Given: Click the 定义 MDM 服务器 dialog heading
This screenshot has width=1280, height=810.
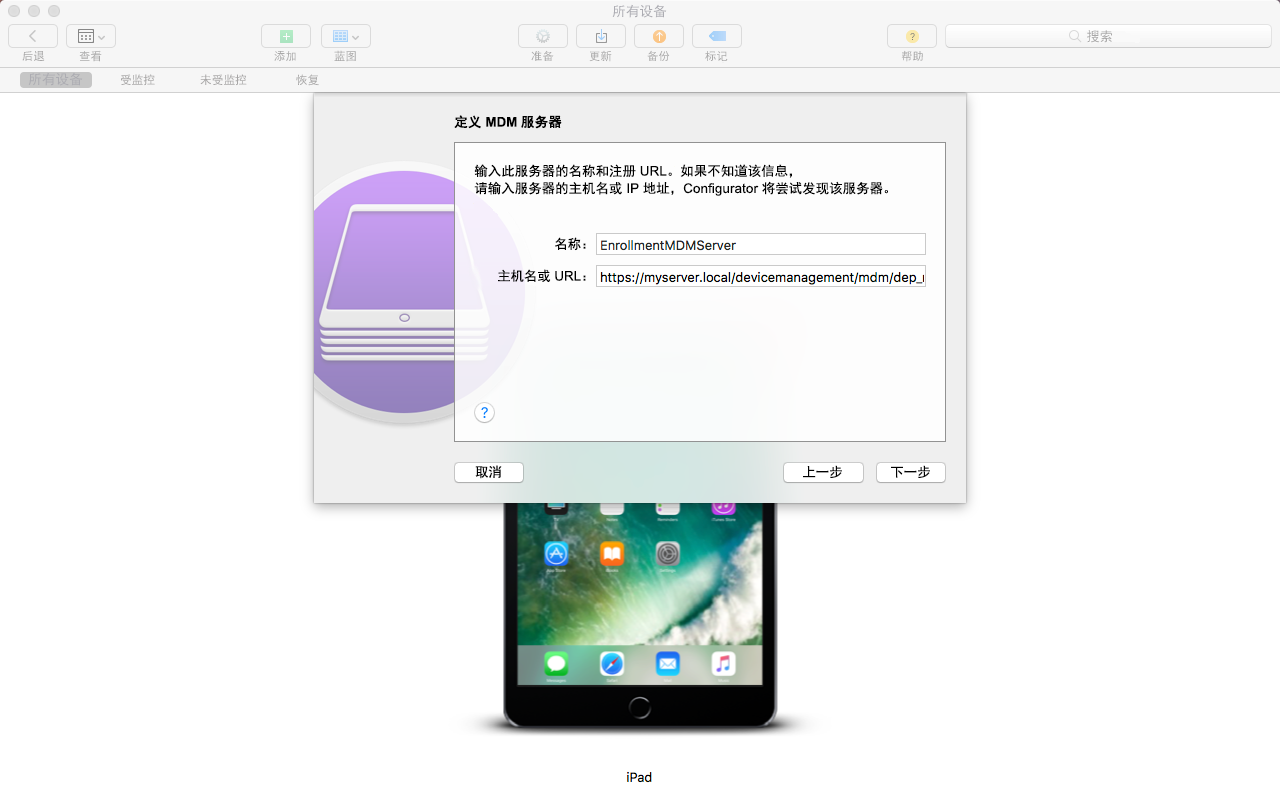Looking at the screenshot, I should pos(508,122).
